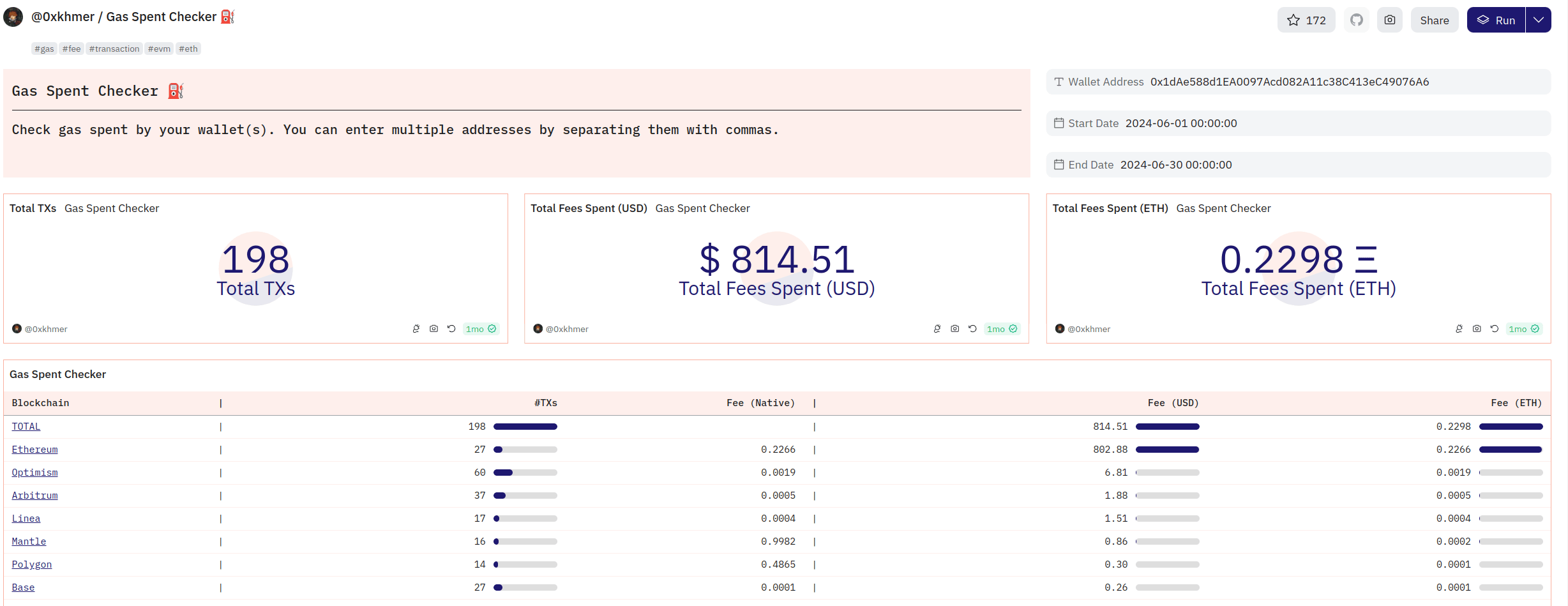Viewport: 1568px width, 606px height.
Task: Sort table by #TXs column header
Action: (546, 403)
